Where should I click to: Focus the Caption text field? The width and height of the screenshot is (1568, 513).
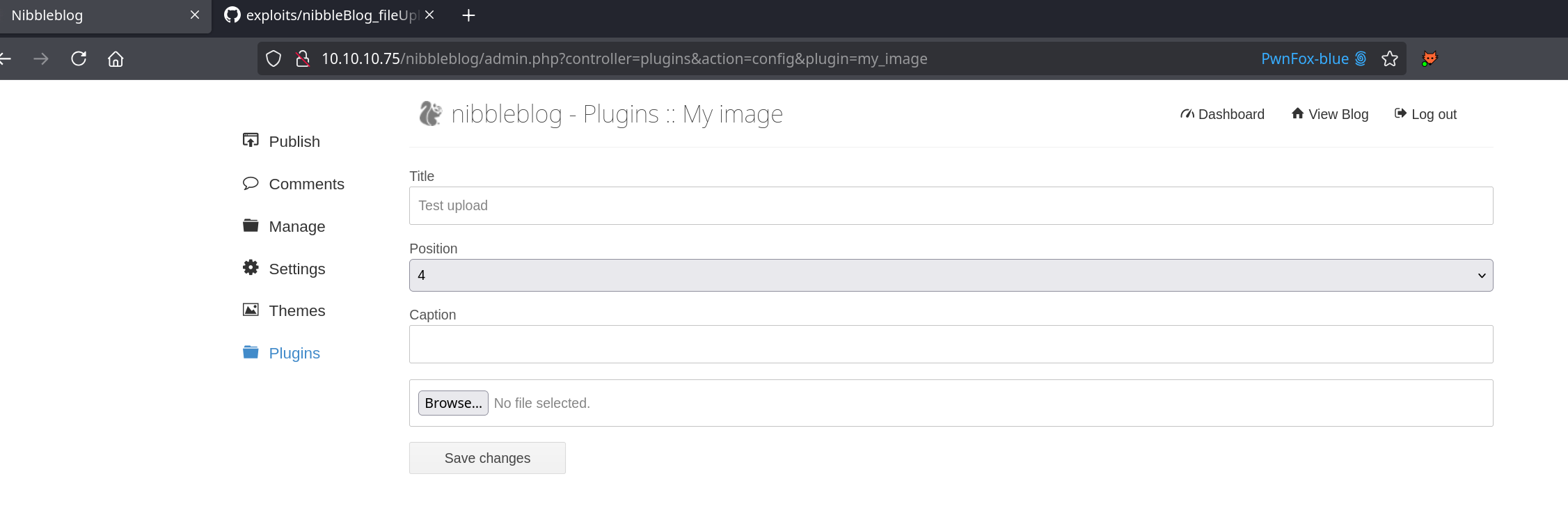[x=950, y=344]
